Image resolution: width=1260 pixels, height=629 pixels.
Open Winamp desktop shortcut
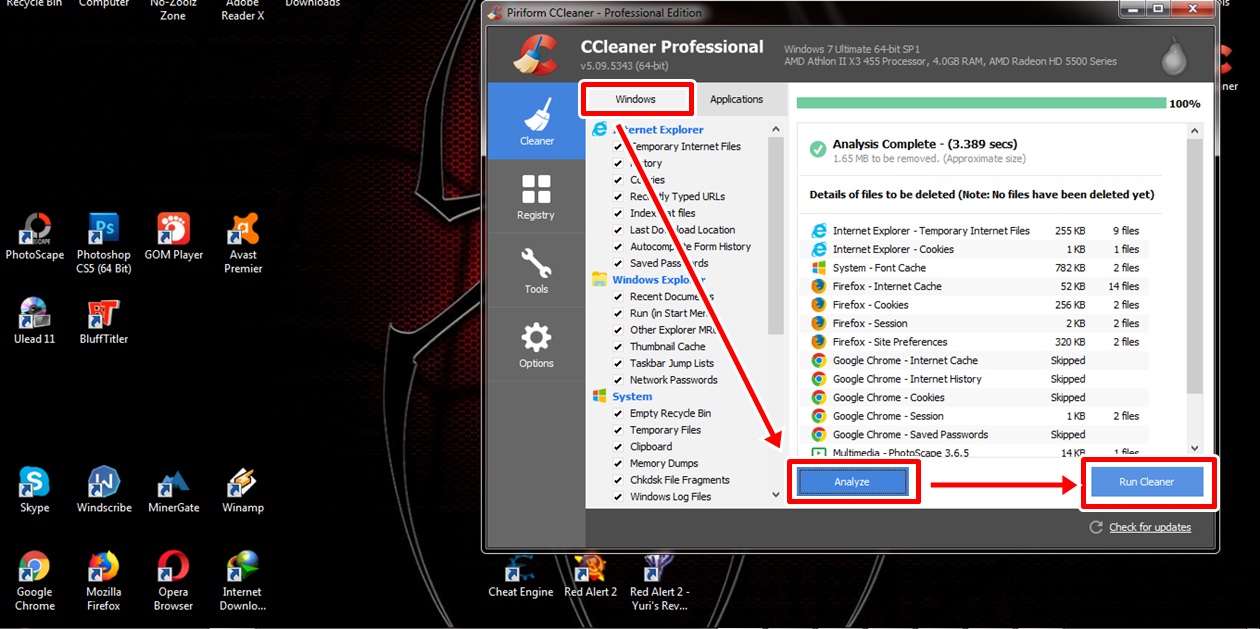(243, 490)
